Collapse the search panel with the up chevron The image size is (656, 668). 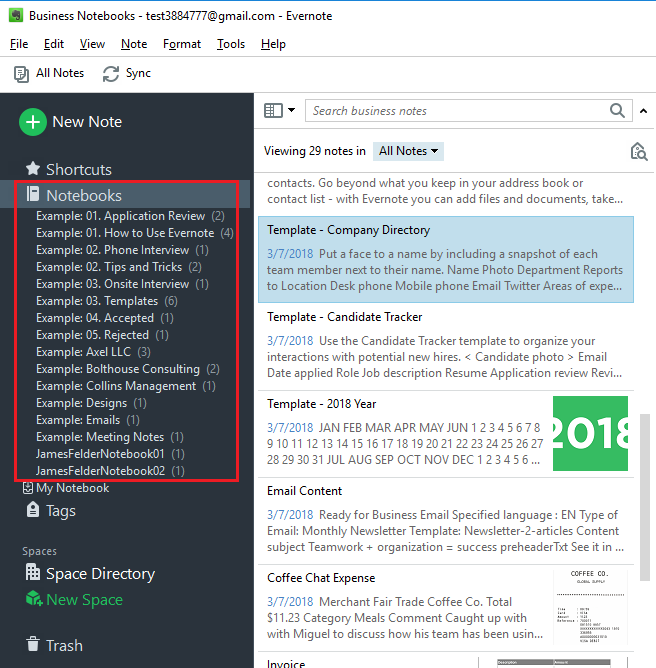643,111
